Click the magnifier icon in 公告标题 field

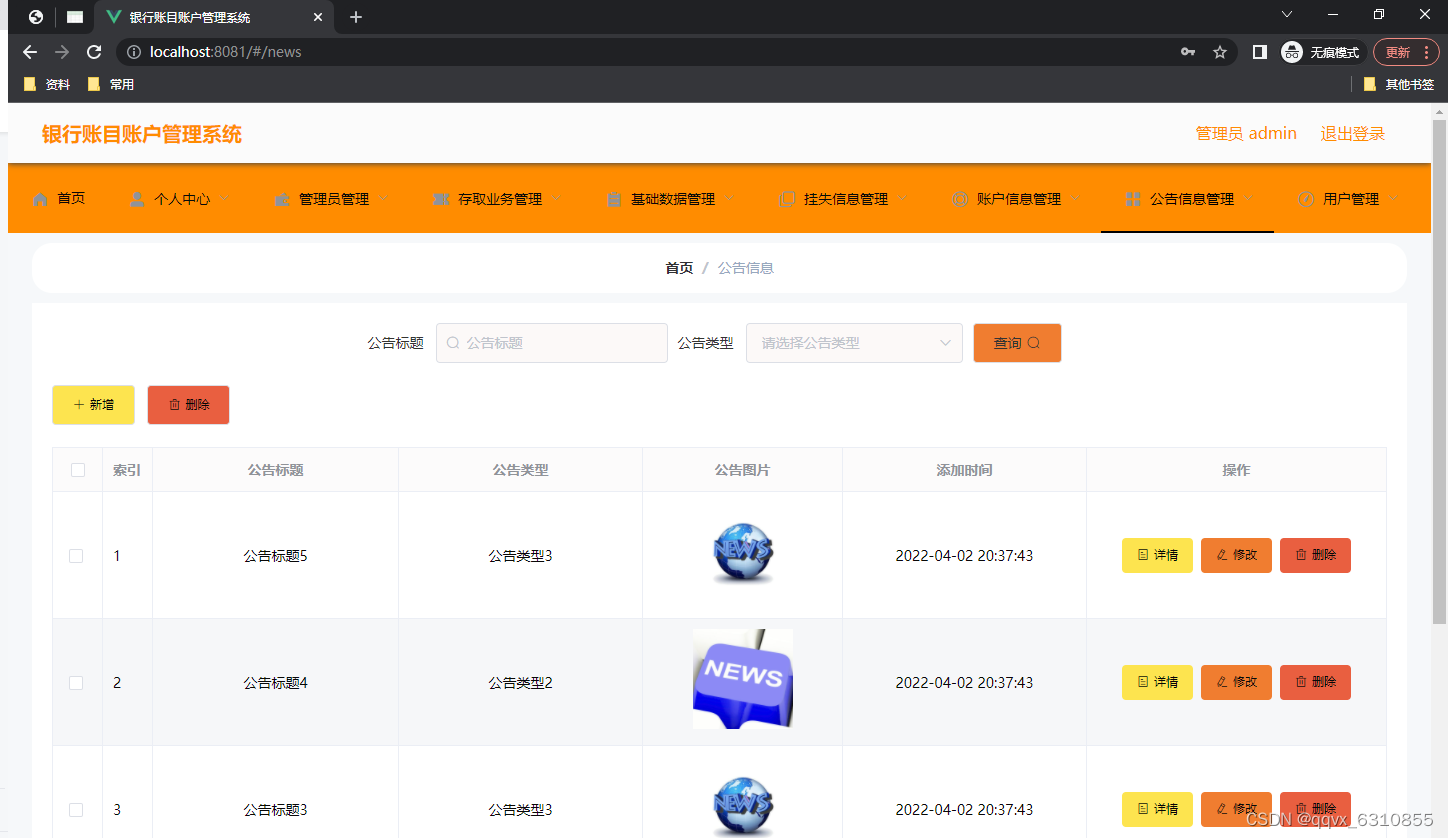pyautogui.click(x=453, y=343)
